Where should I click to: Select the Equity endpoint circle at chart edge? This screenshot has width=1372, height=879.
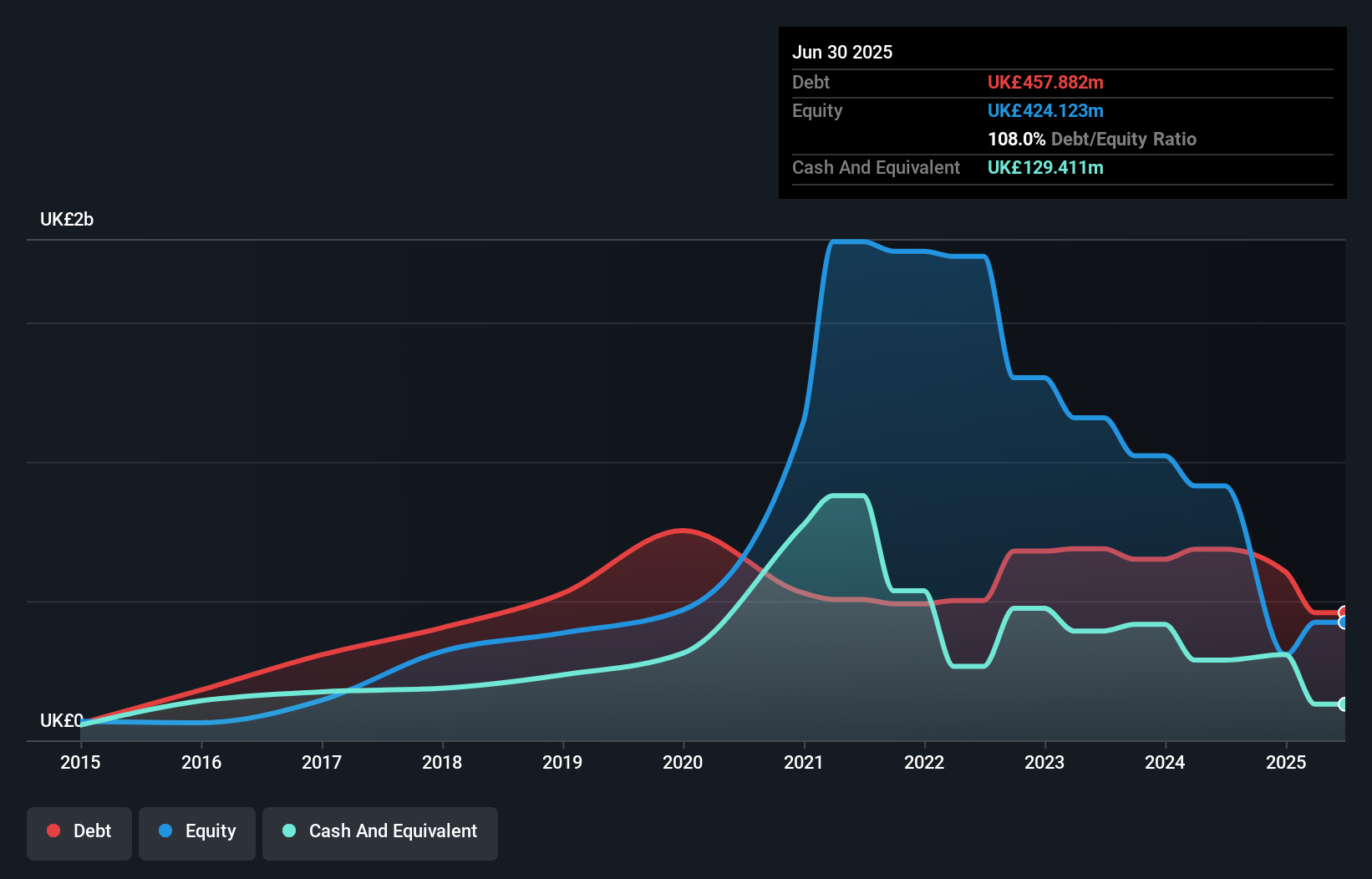point(1344,622)
